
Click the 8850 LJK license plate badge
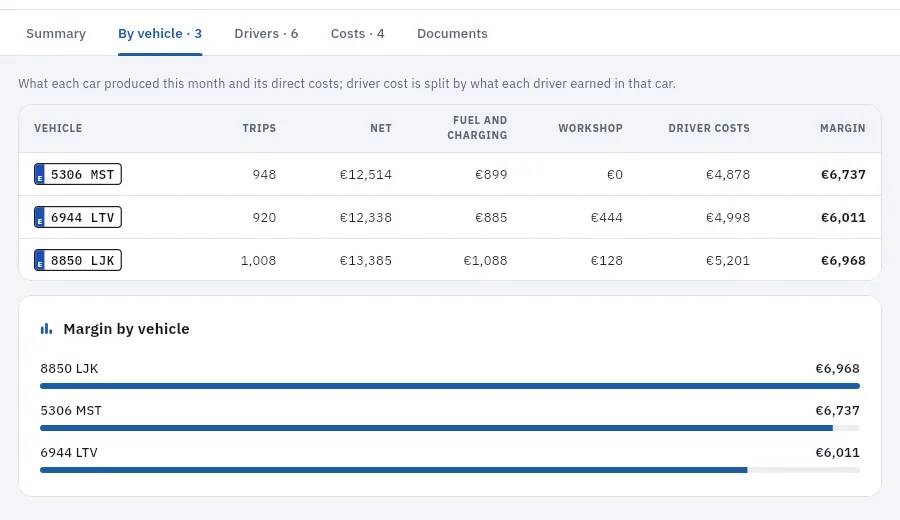pos(77,260)
